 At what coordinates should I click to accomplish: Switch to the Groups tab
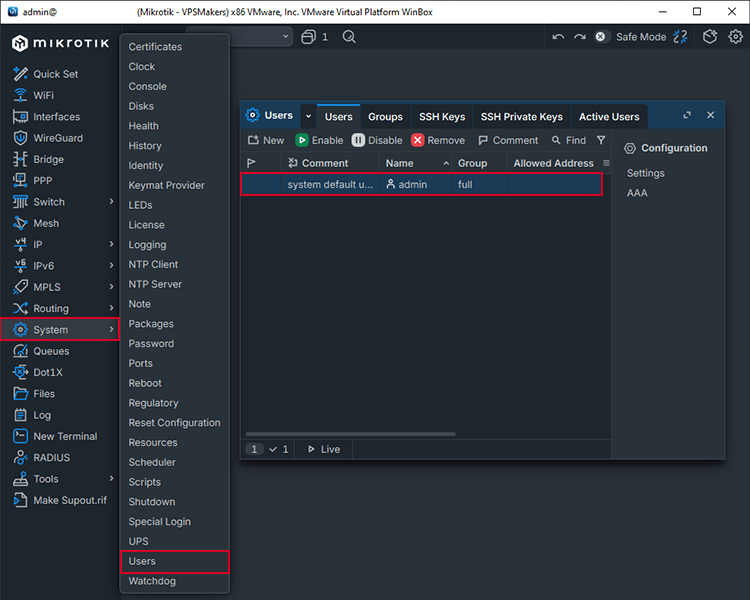click(385, 117)
